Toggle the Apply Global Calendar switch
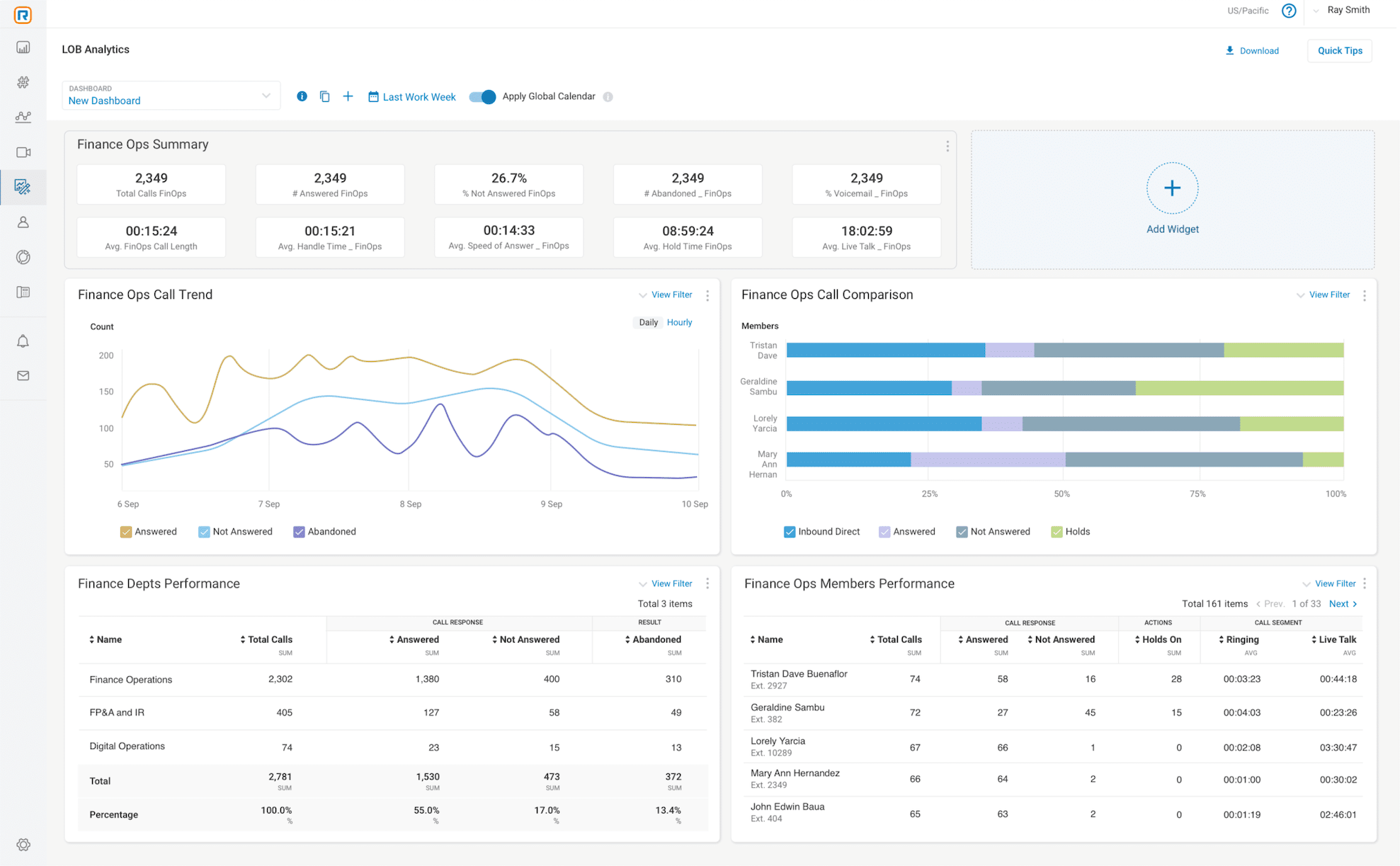This screenshot has height=866, width=1400. [482, 96]
